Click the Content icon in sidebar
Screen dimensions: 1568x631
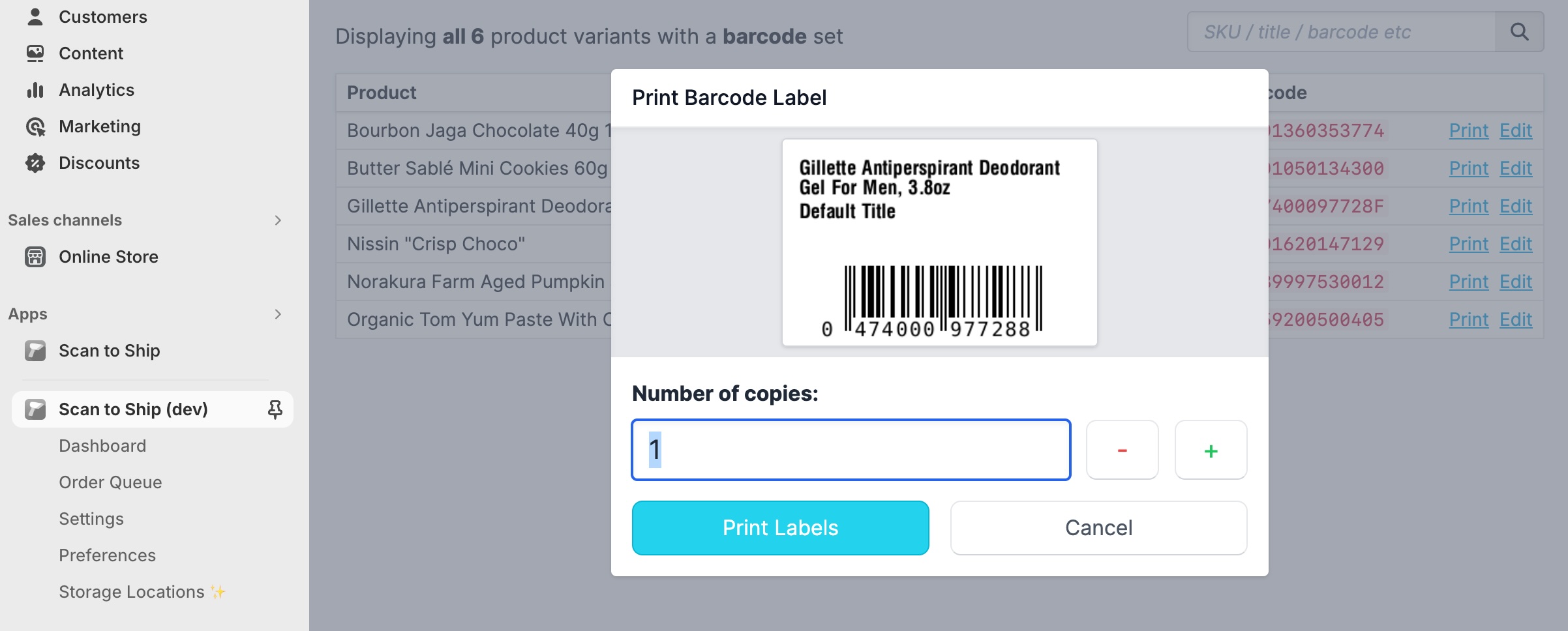pos(35,53)
